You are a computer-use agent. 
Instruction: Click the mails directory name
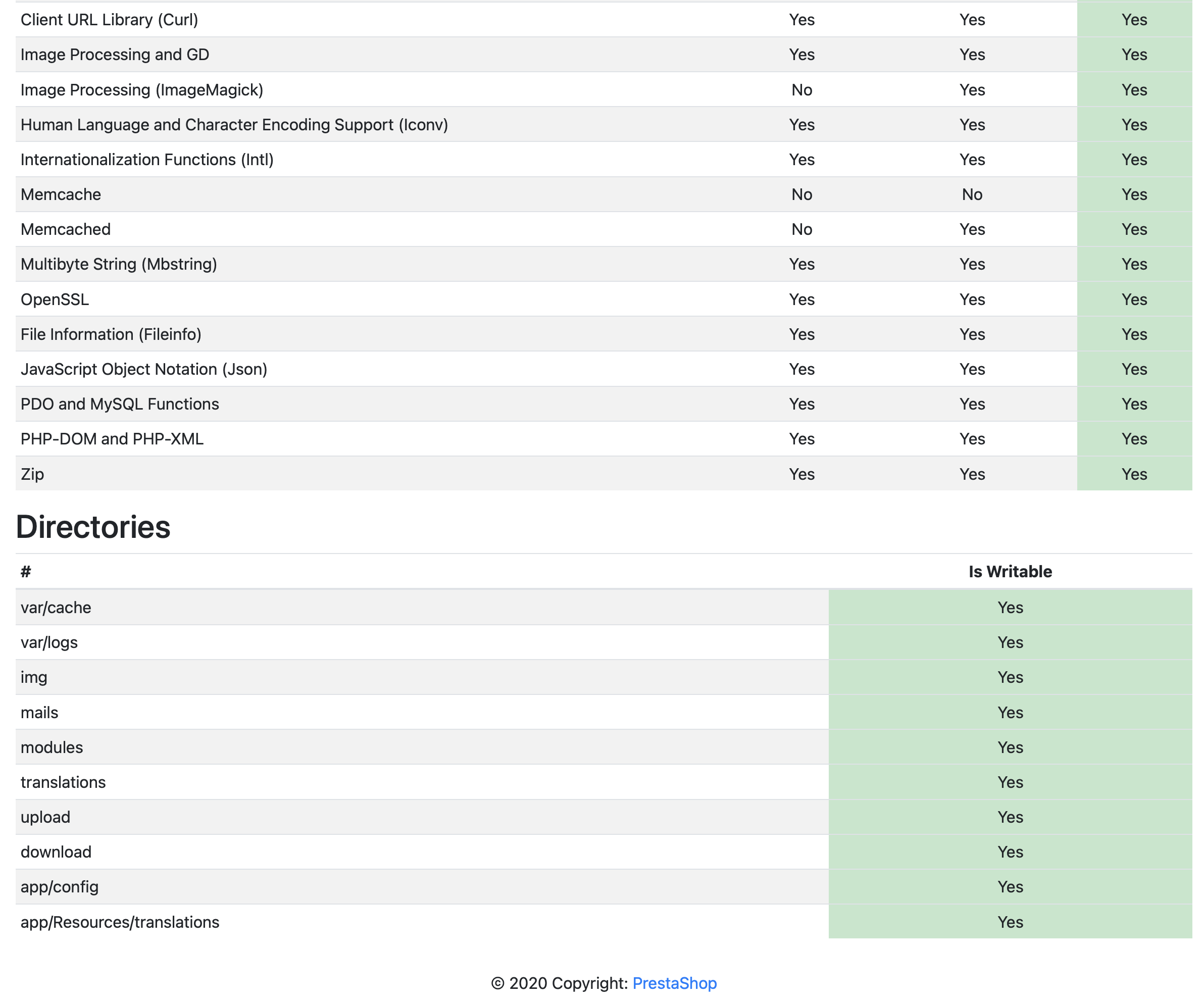(x=39, y=712)
